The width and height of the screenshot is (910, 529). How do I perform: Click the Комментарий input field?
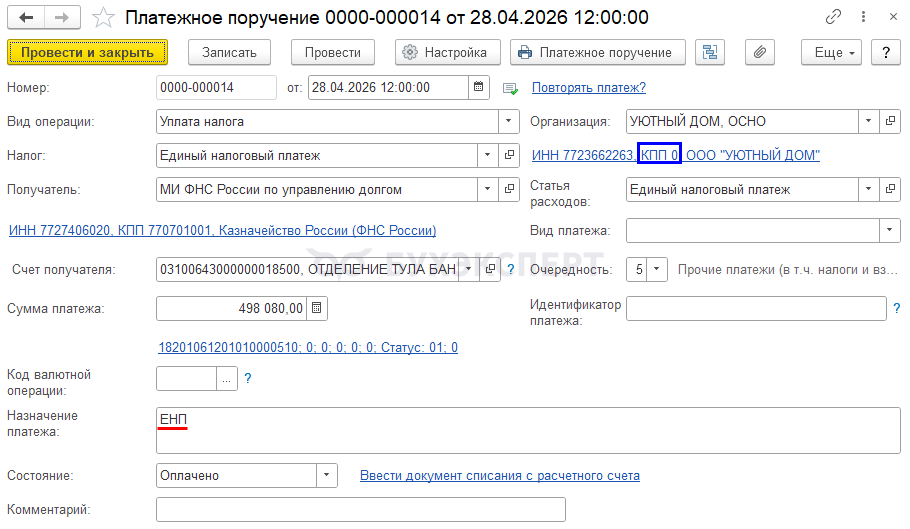click(360, 510)
